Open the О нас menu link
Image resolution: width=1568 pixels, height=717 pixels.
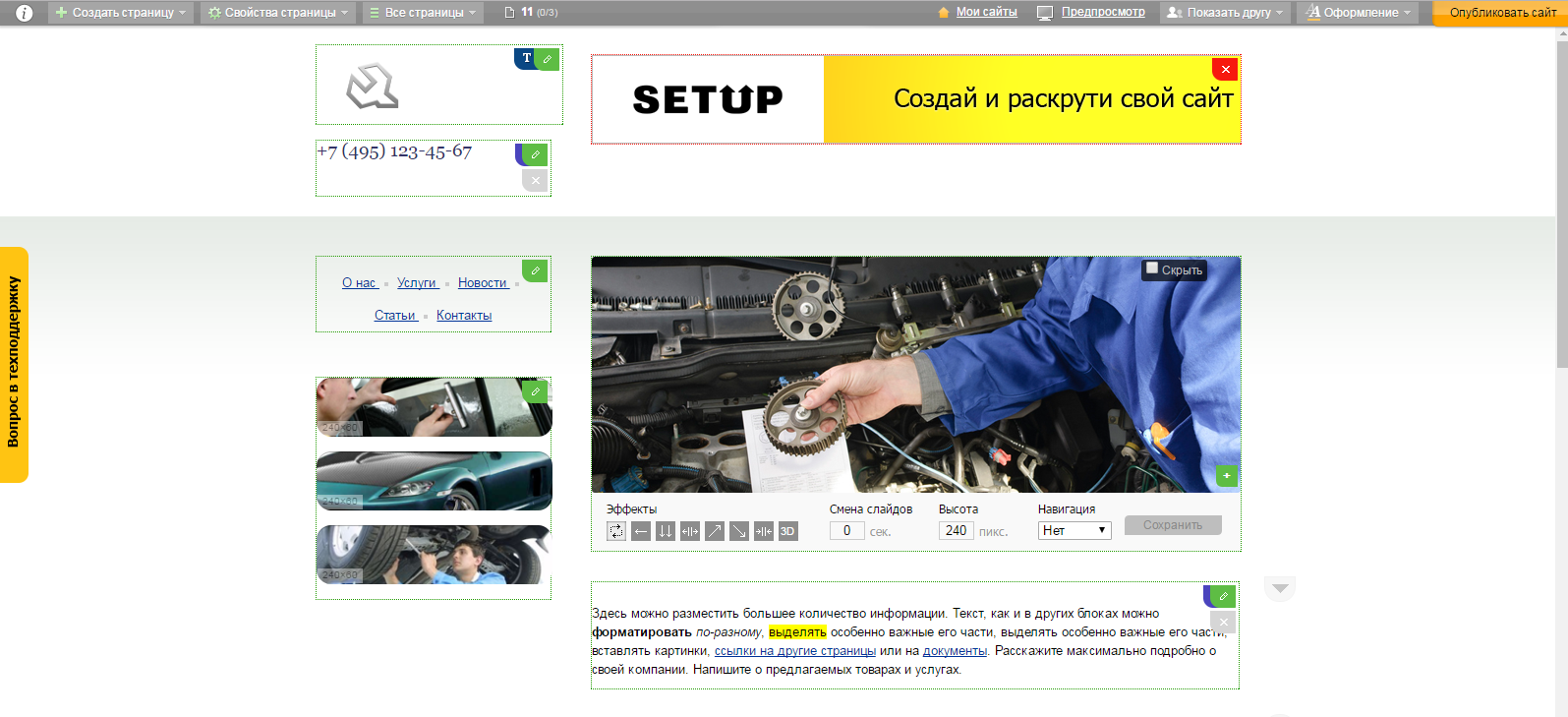[x=360, y=283]
